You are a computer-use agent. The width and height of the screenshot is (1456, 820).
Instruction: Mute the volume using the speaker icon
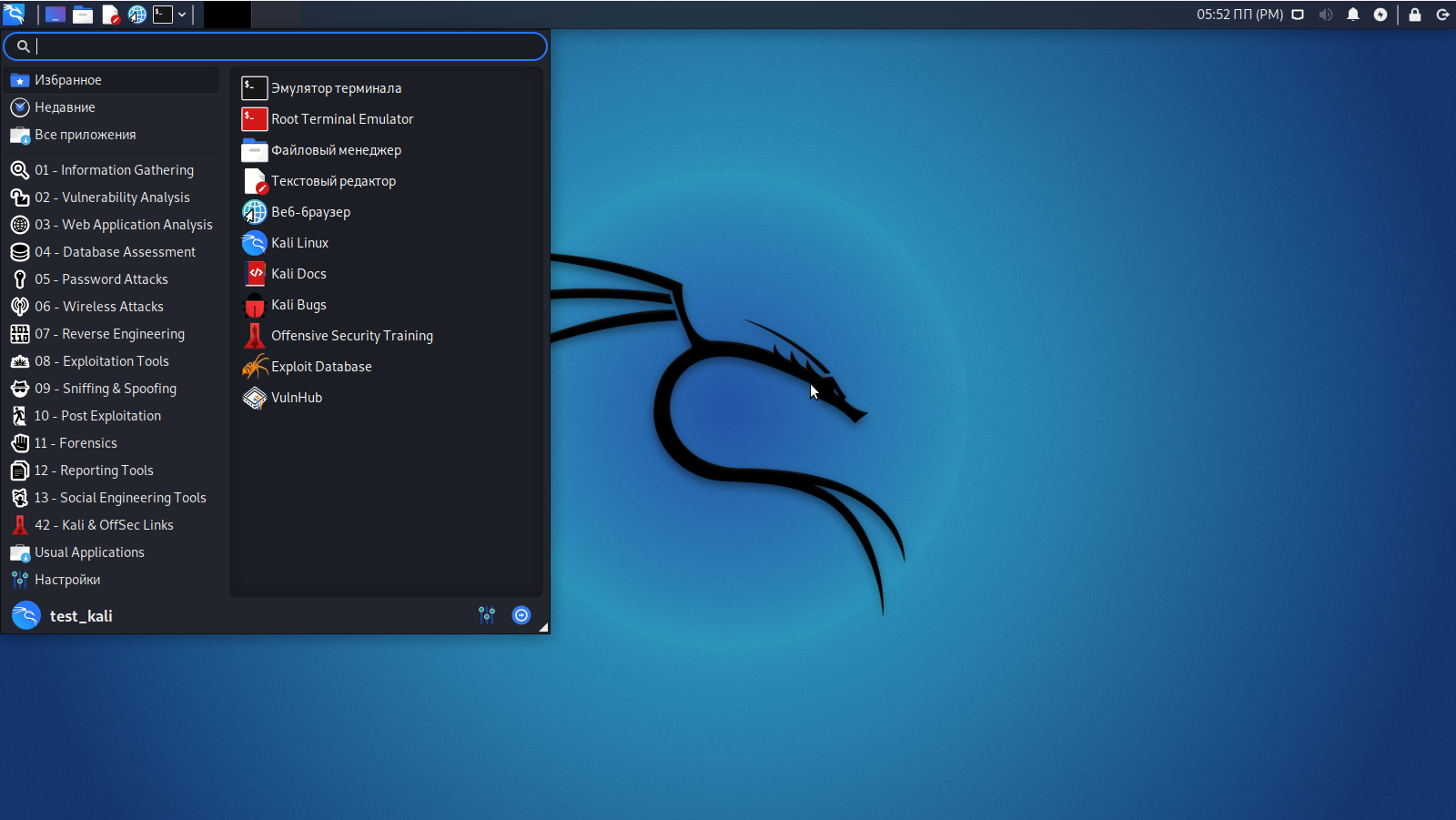1326,15
